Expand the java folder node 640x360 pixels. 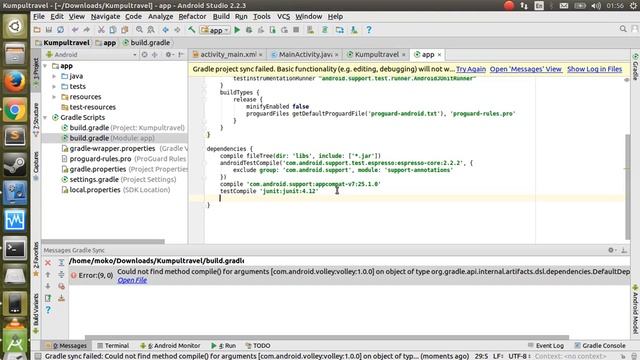pyautogui.click(x=54, y=76)
